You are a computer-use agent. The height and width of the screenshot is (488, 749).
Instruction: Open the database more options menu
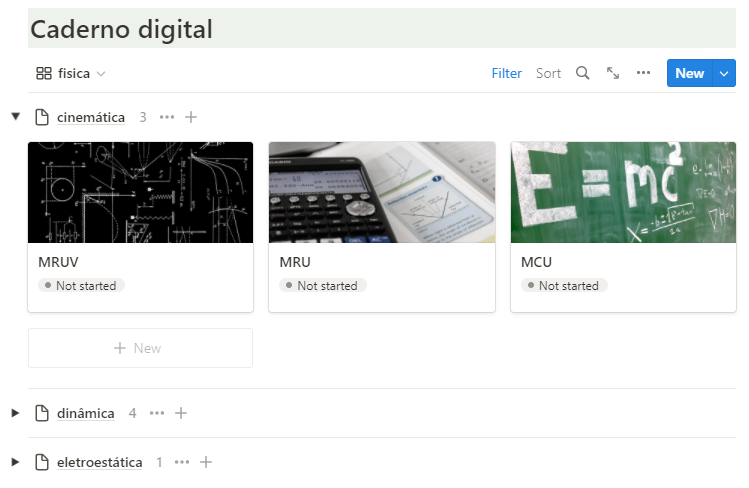(x=643, y=73)
